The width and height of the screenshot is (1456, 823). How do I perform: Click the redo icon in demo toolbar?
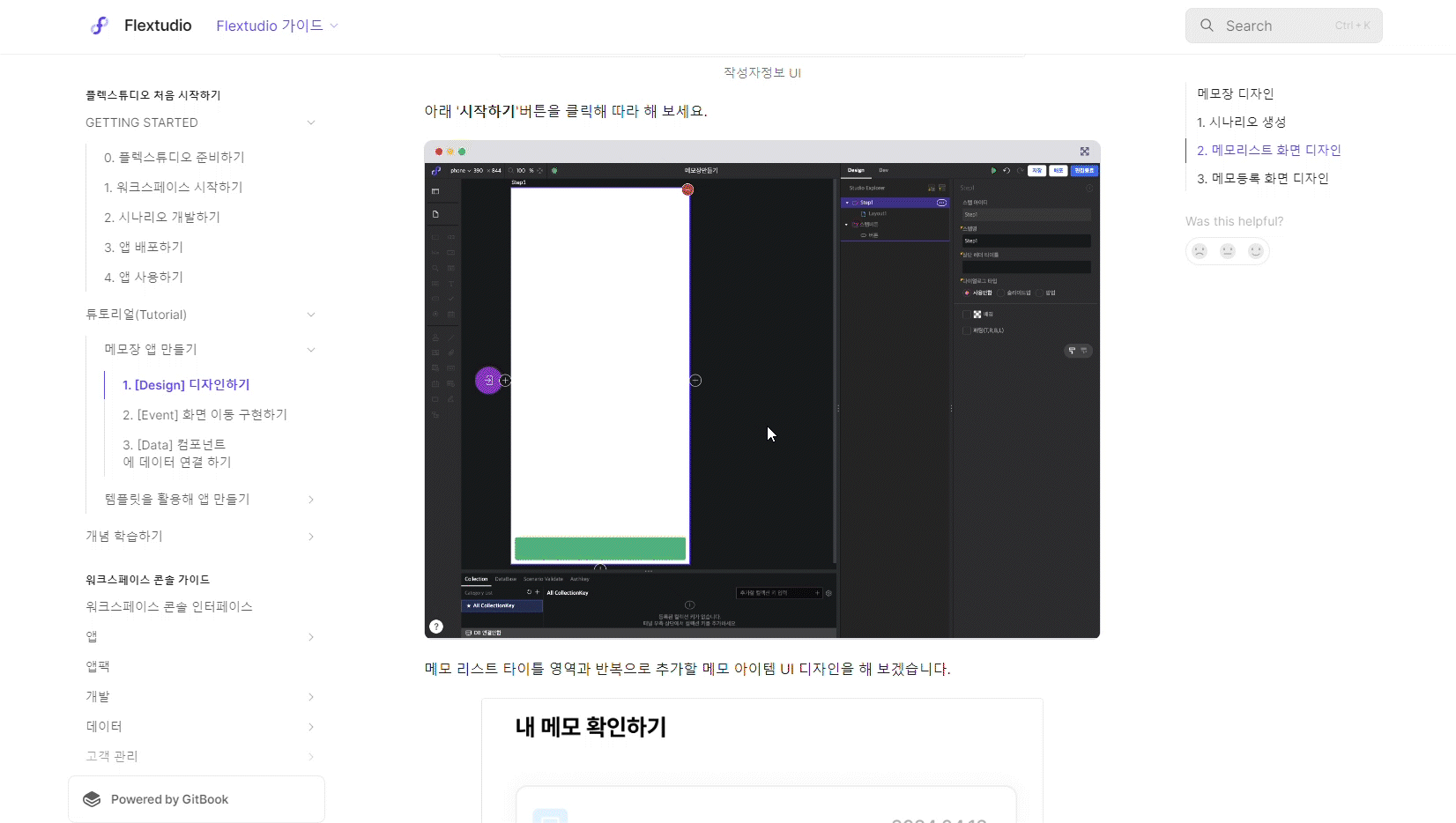point(1020,170)
